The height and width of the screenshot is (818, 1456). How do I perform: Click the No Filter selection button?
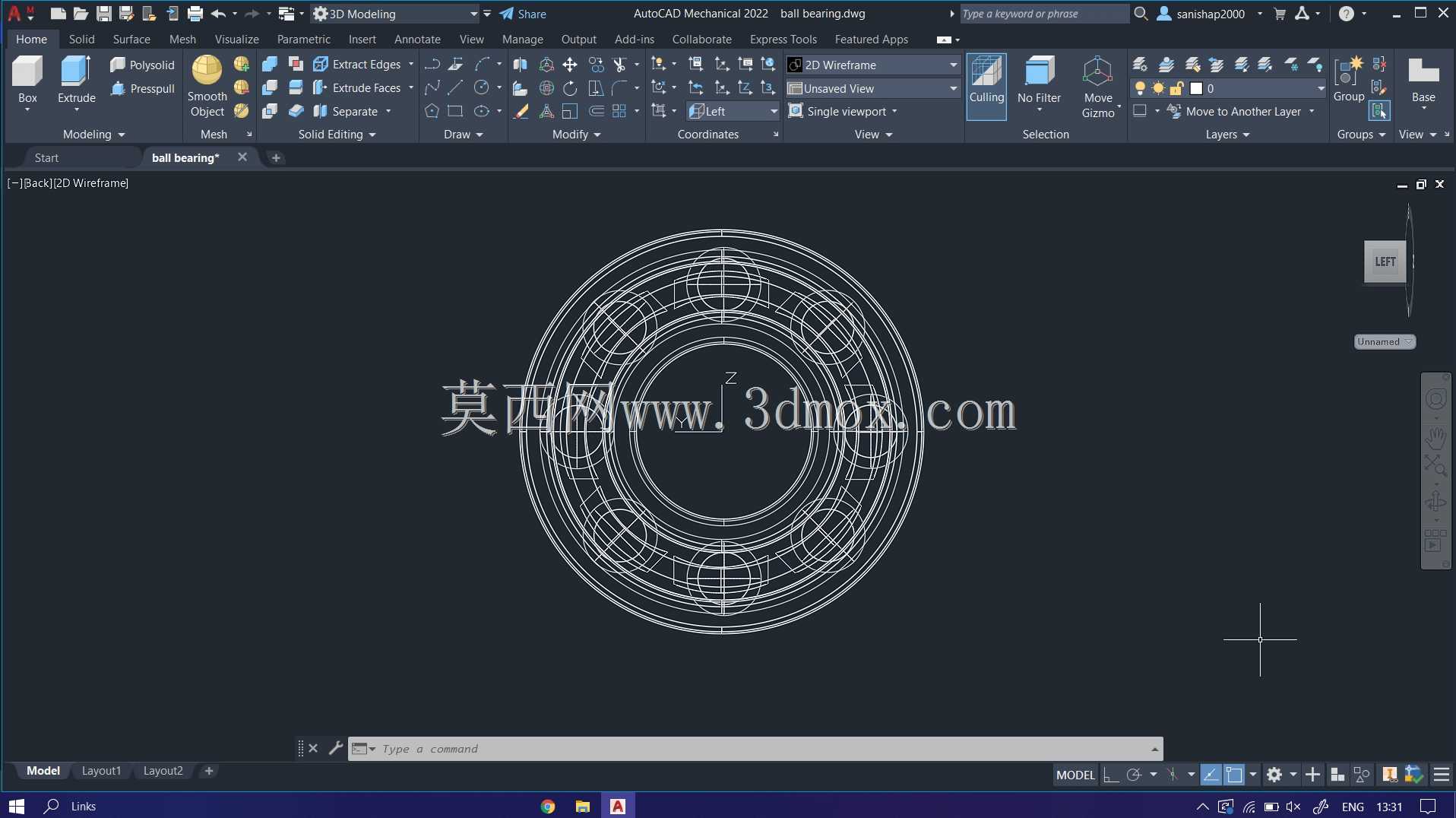point(1039,84)
